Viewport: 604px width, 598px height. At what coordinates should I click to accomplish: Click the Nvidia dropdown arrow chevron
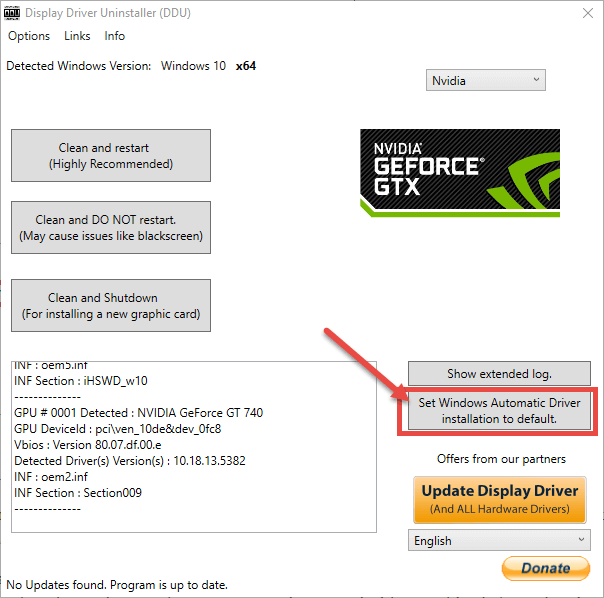point(536,79)
